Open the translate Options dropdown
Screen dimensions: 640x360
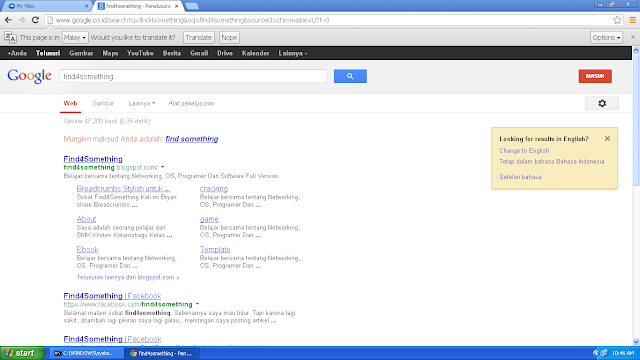click(x=606, y=38)
